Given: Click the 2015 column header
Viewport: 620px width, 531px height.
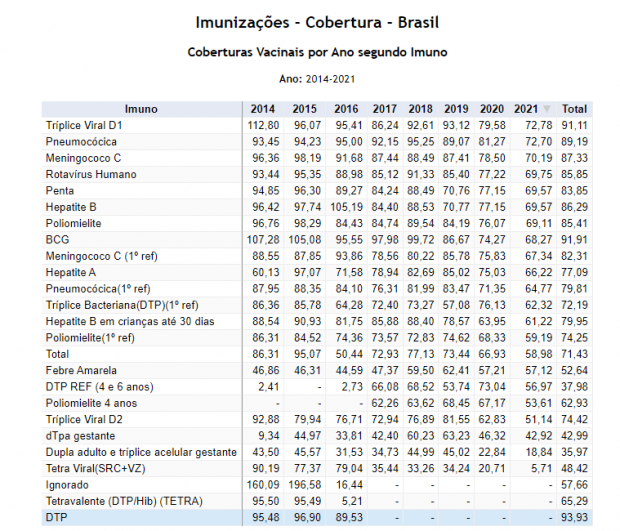Looking at the screenshot, I should [305, 109].
